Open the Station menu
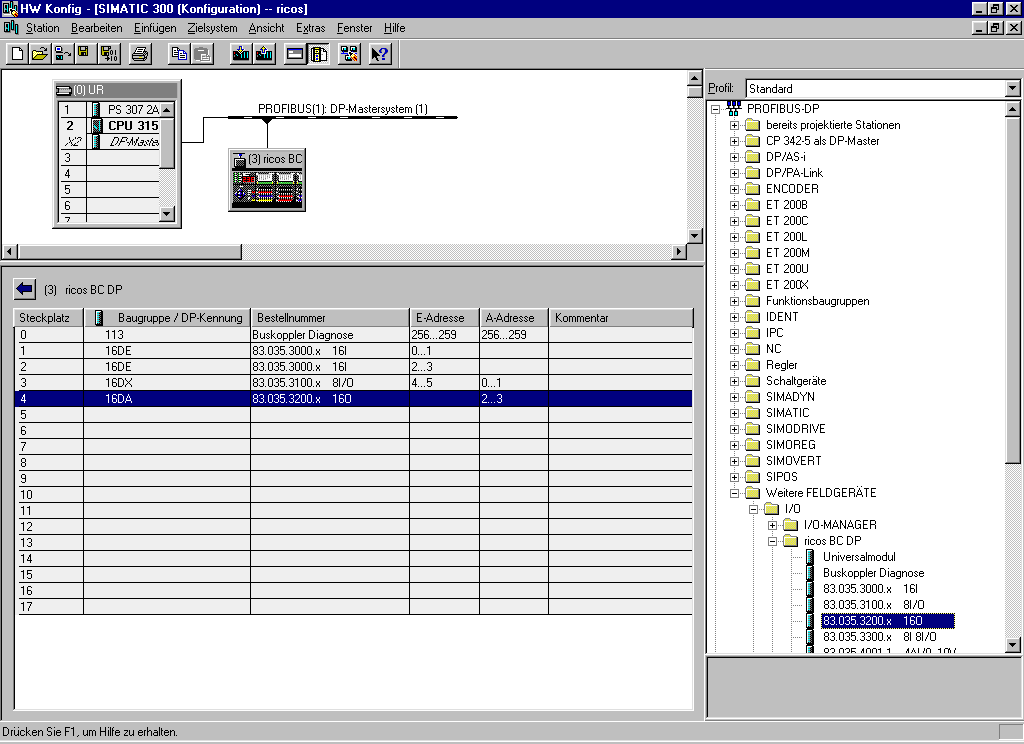 click(42, 28)
